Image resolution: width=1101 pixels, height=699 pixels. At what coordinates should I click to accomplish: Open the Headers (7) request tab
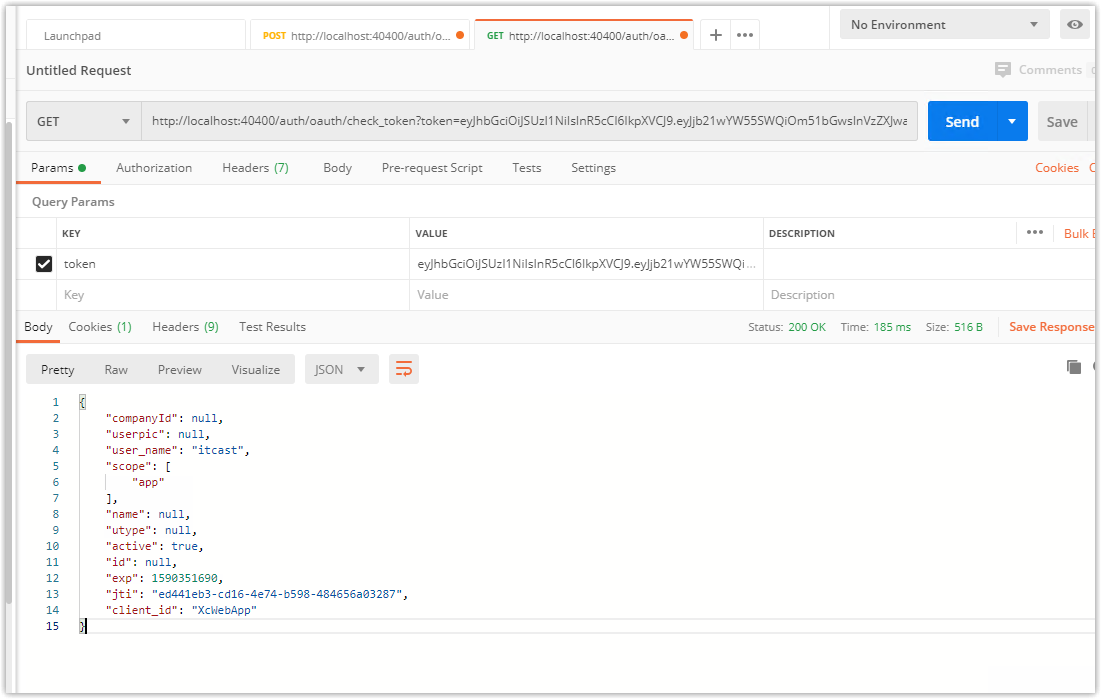coord(255,168)
